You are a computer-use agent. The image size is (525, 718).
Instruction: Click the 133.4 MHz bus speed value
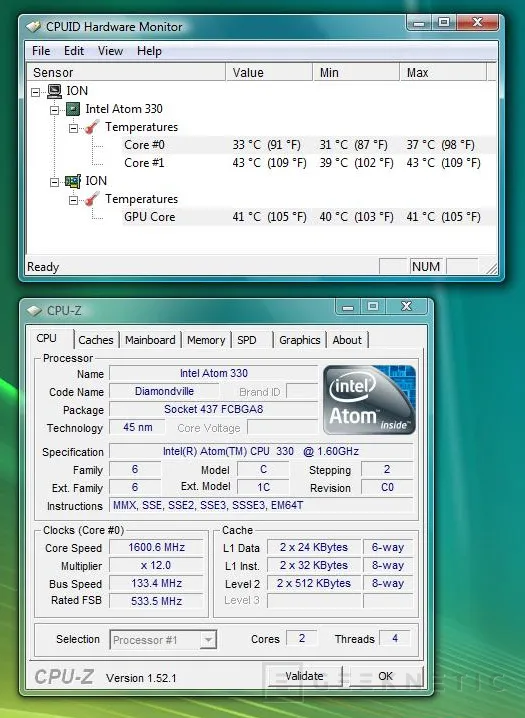click(157, 583)
